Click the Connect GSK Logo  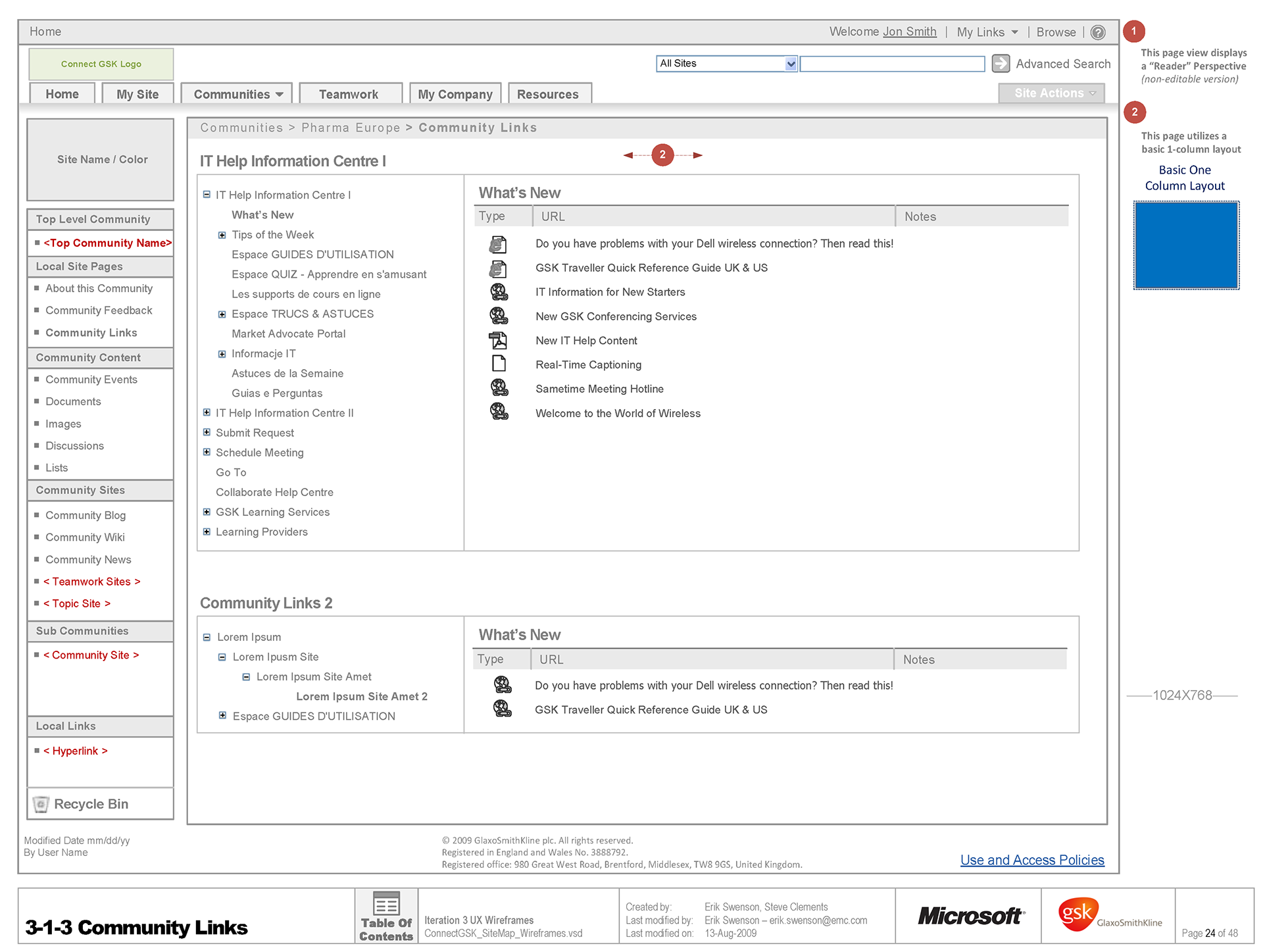(101, 64)
